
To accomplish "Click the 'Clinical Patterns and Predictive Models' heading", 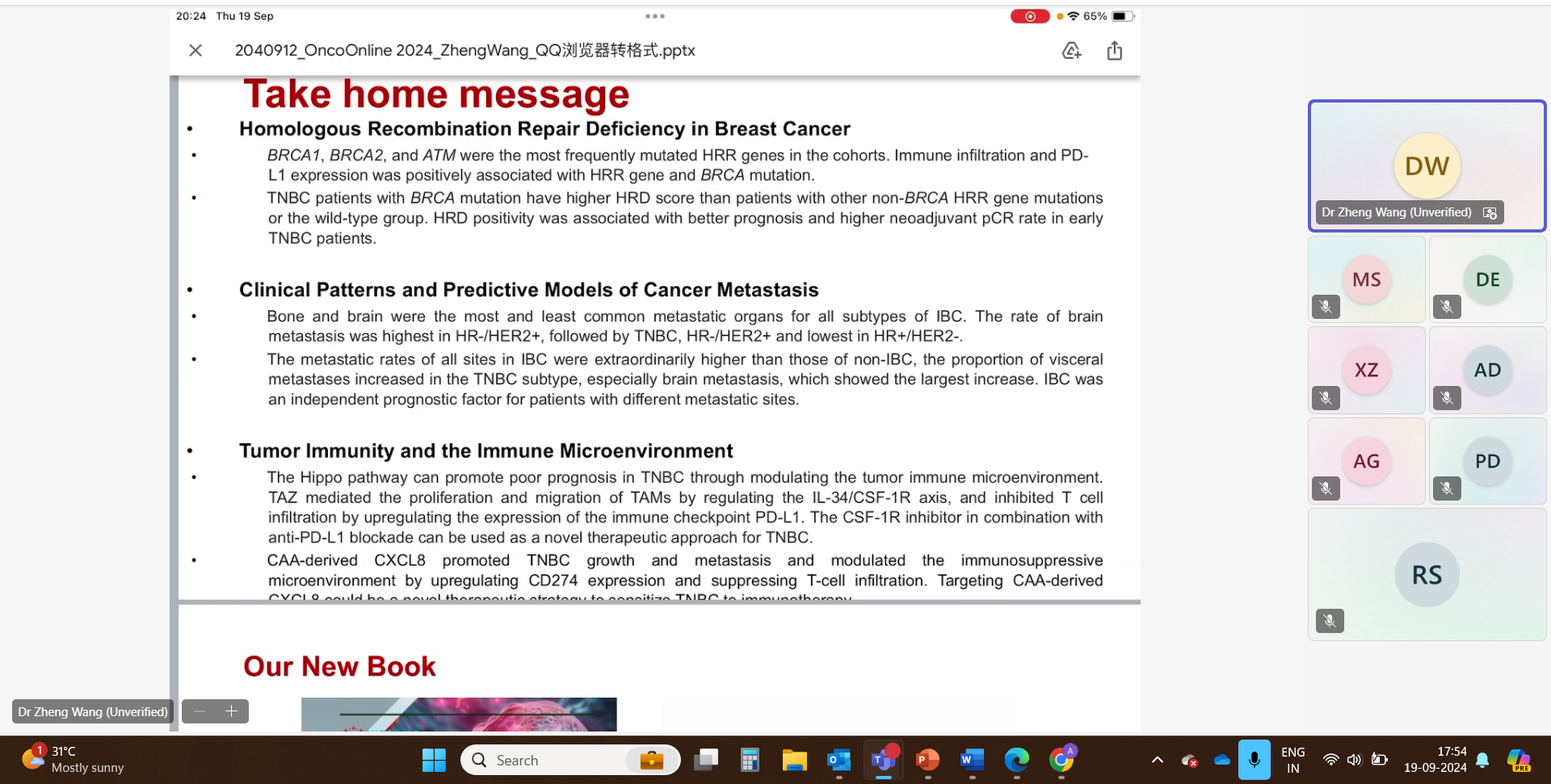I will click(528, 290).
